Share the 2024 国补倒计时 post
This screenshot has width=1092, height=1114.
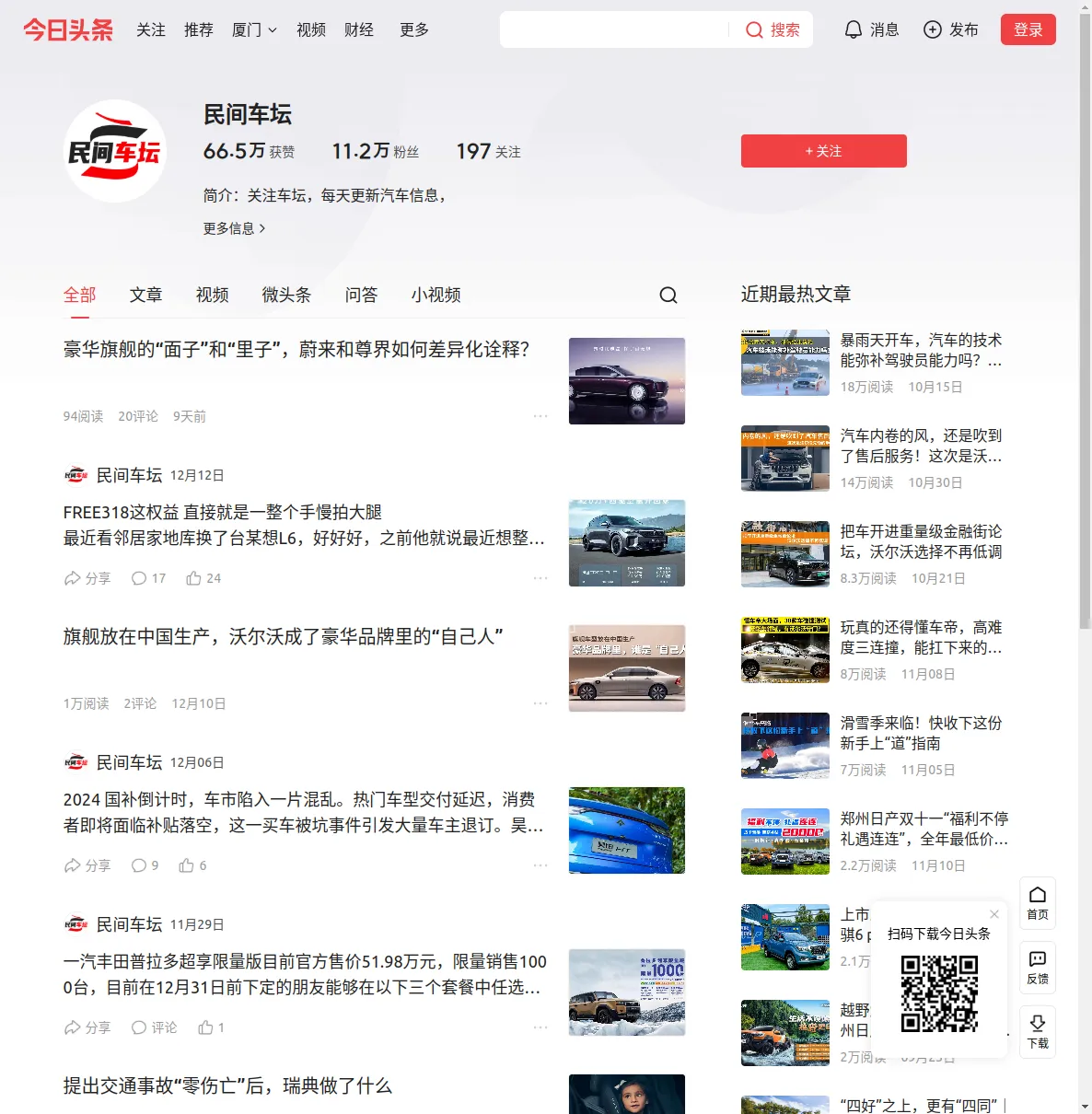pyautogui.click(x=87, y=865)
